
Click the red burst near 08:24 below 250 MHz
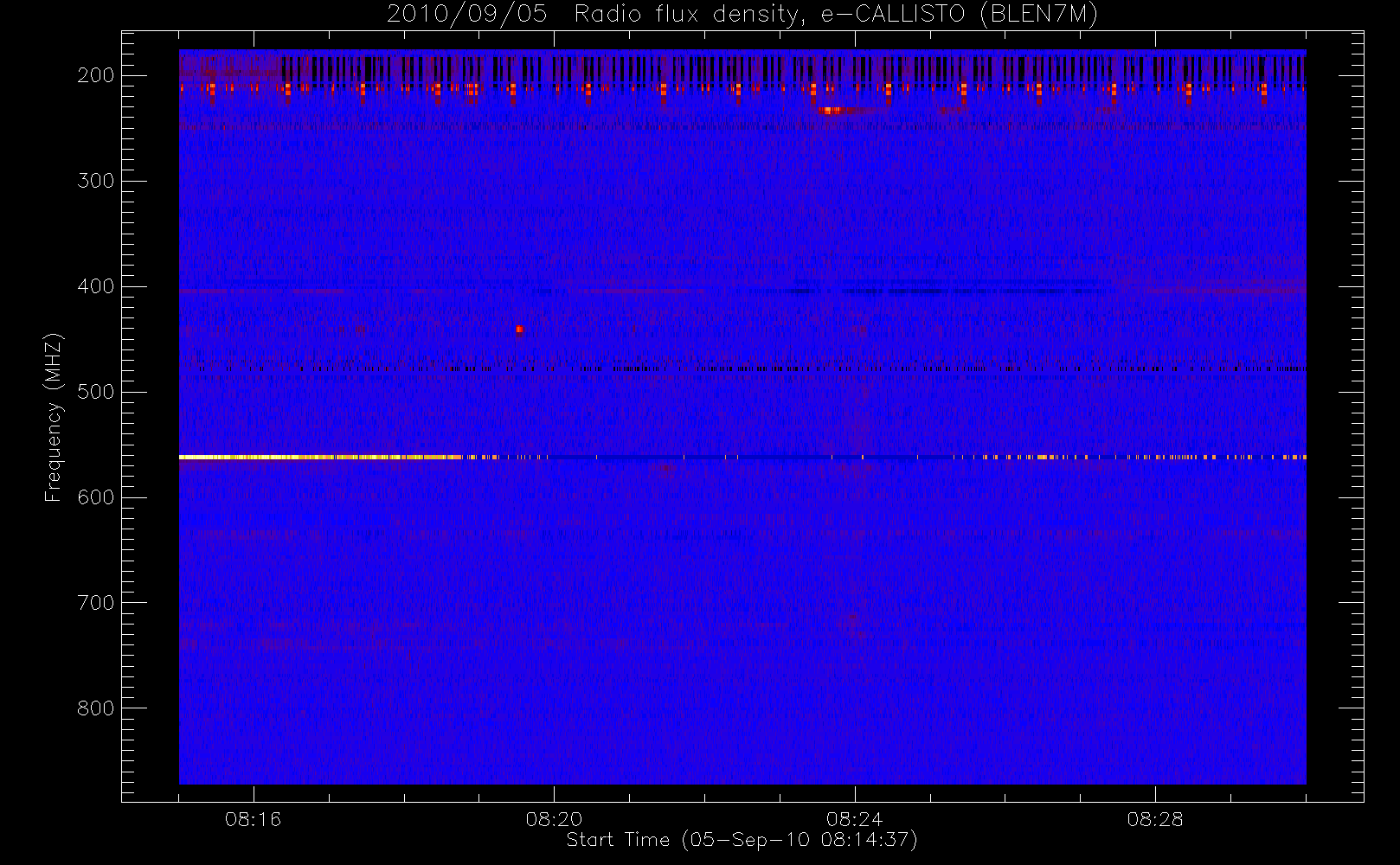[x=831, y=110]
